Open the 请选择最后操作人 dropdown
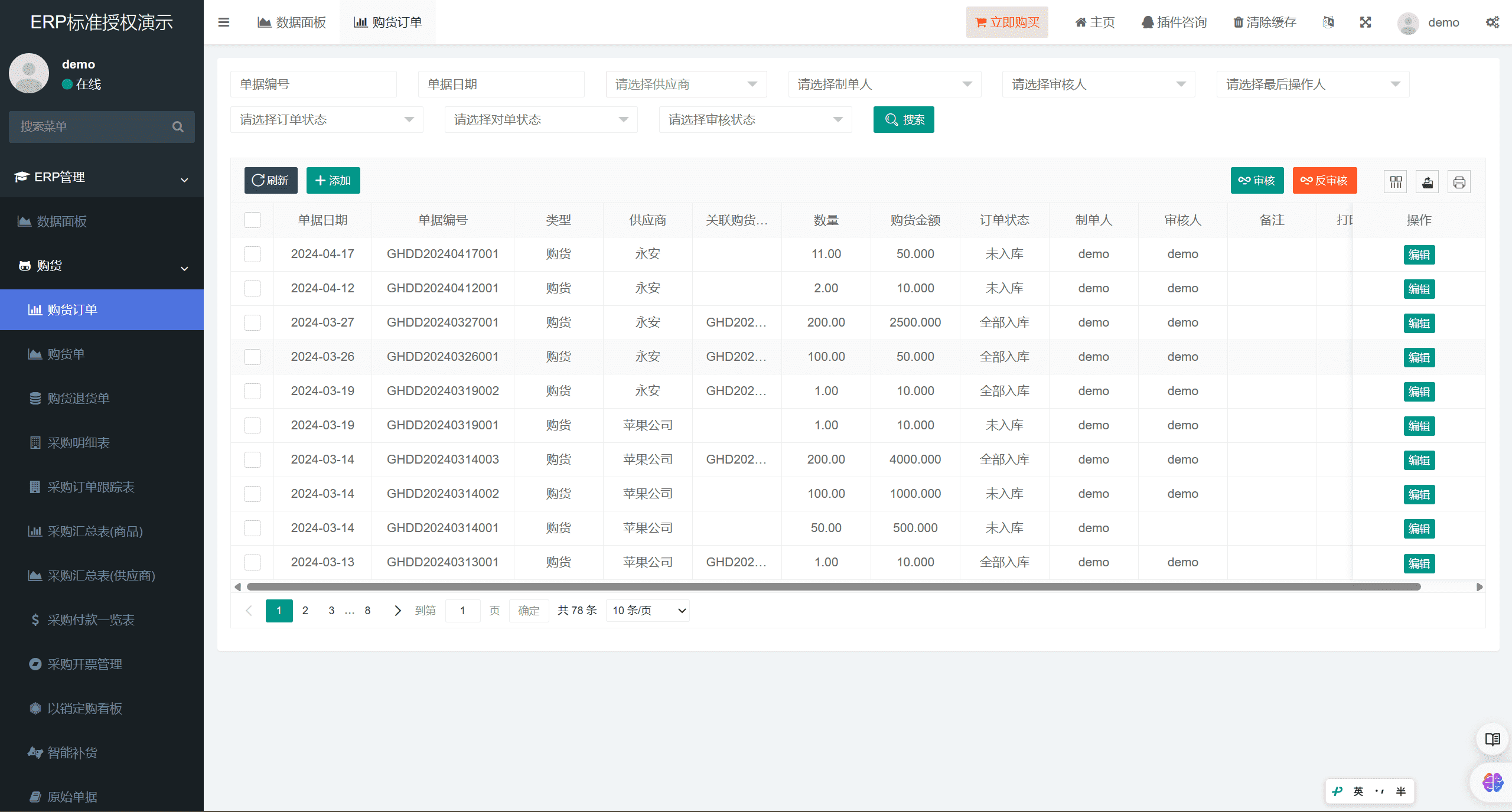Screen dimensions: 1512x812 tap(1313, 84)
